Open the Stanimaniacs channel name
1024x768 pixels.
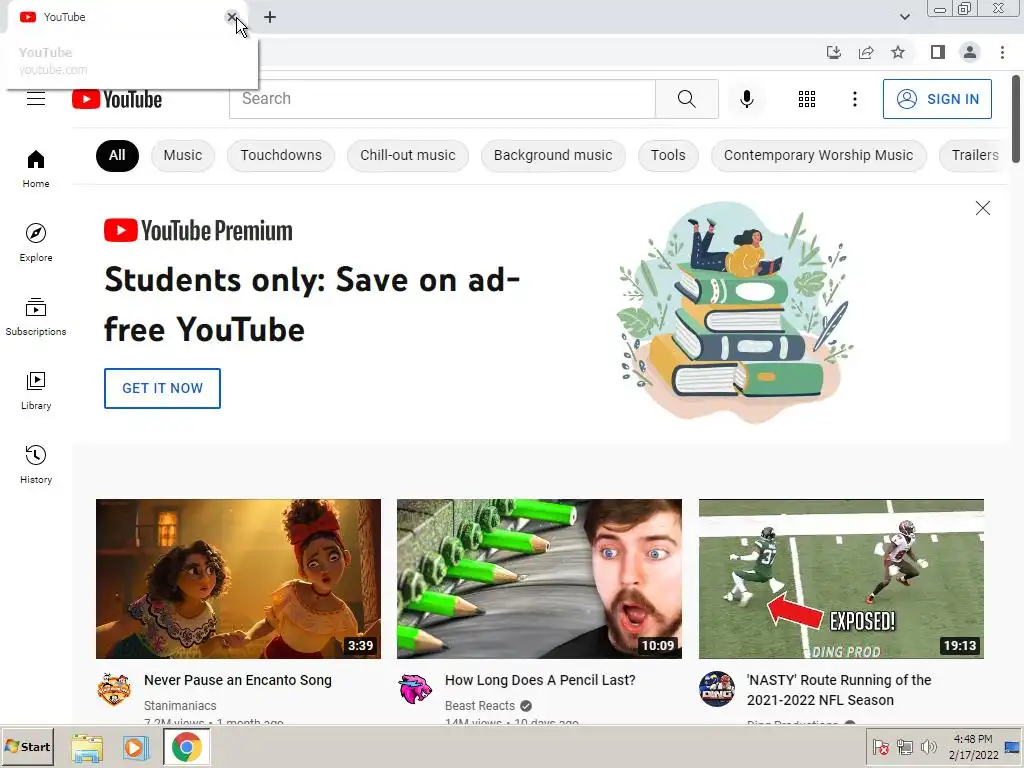(180, 705)
